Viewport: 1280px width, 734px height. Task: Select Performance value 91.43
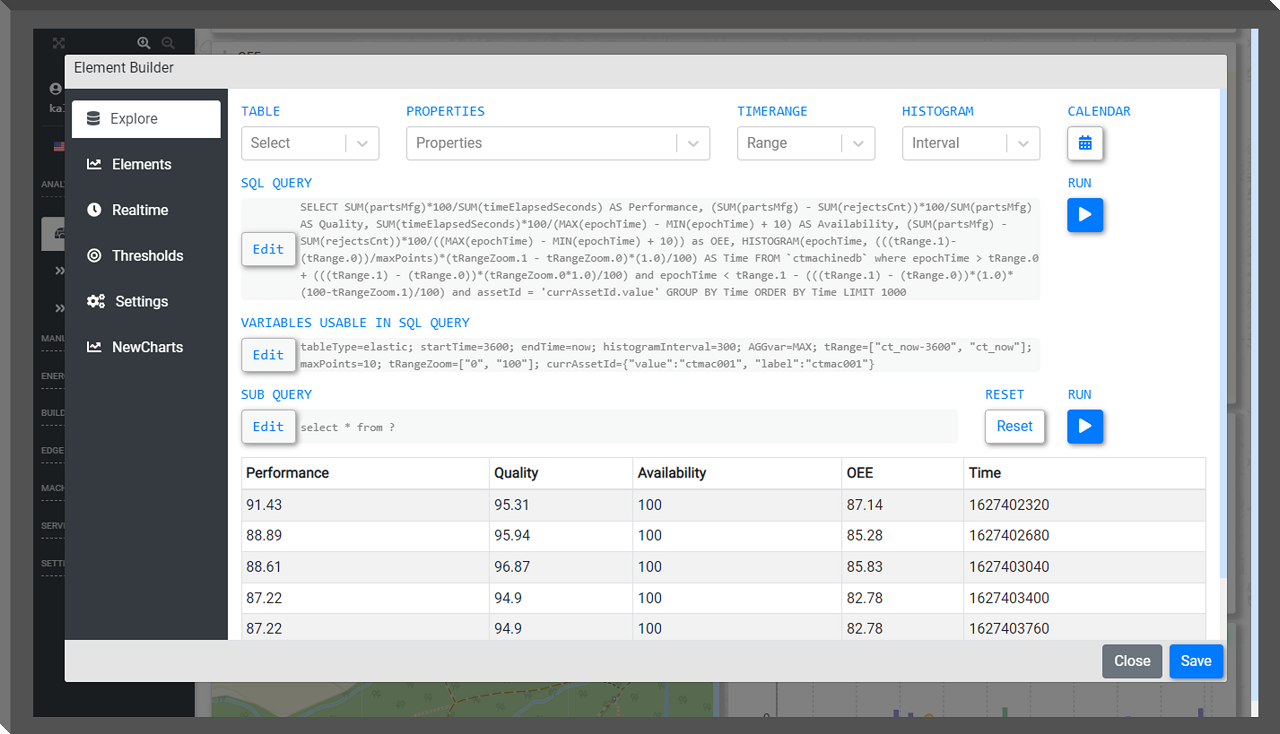tap(264, 505)
